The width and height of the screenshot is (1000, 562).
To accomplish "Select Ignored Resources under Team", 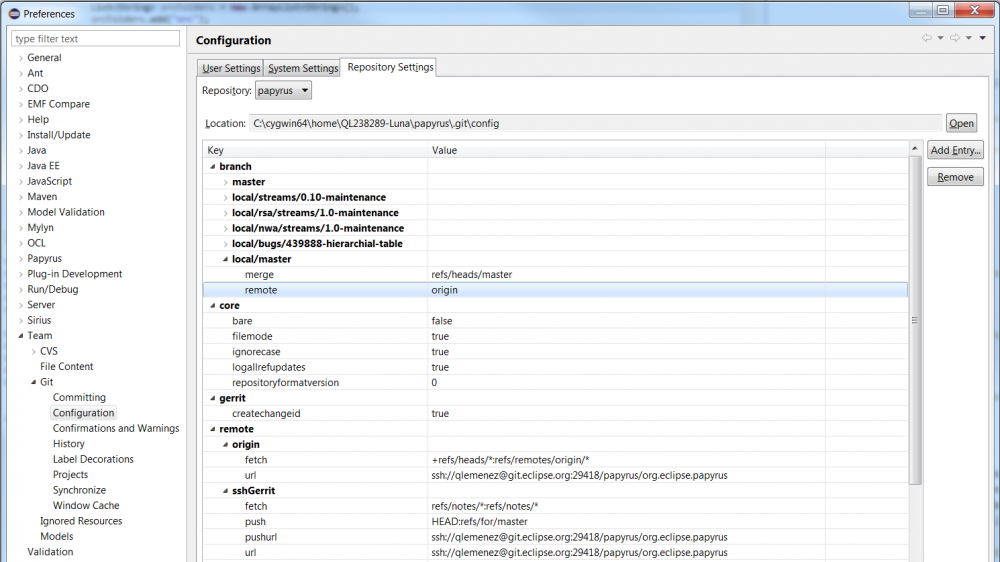I will [x=81, y=521].
